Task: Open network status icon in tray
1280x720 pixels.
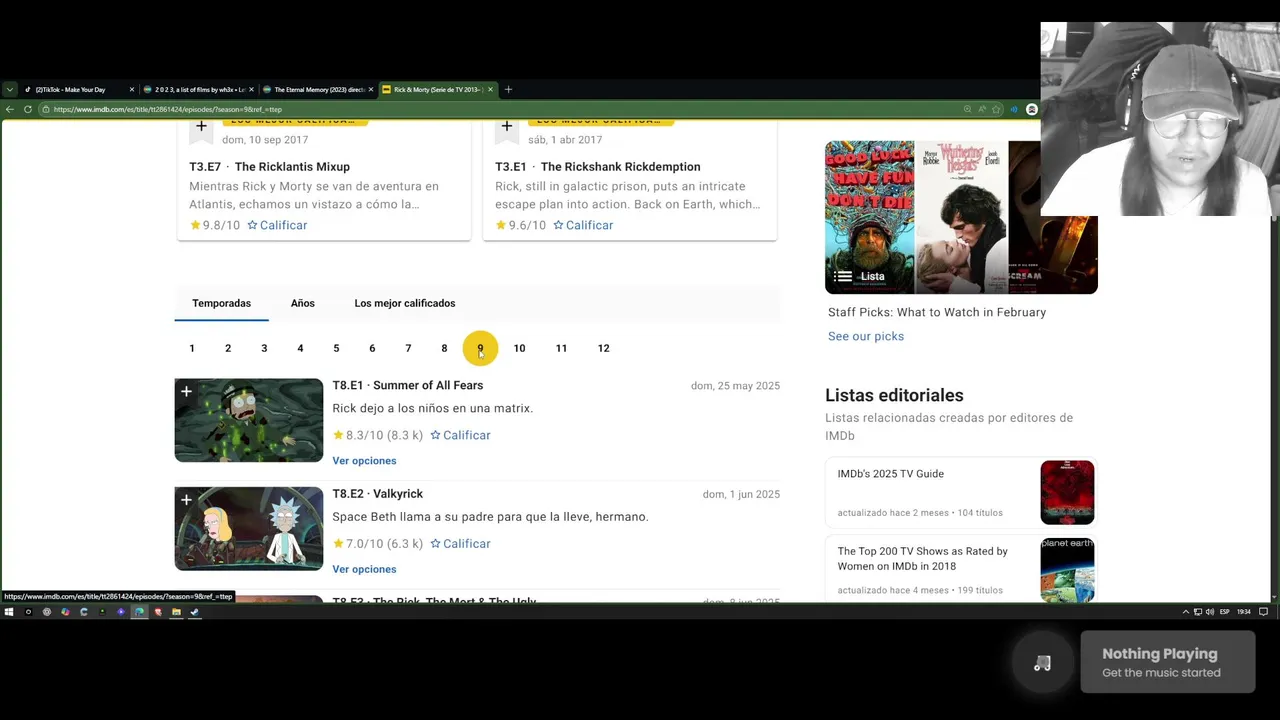Action: point(1198,612)
